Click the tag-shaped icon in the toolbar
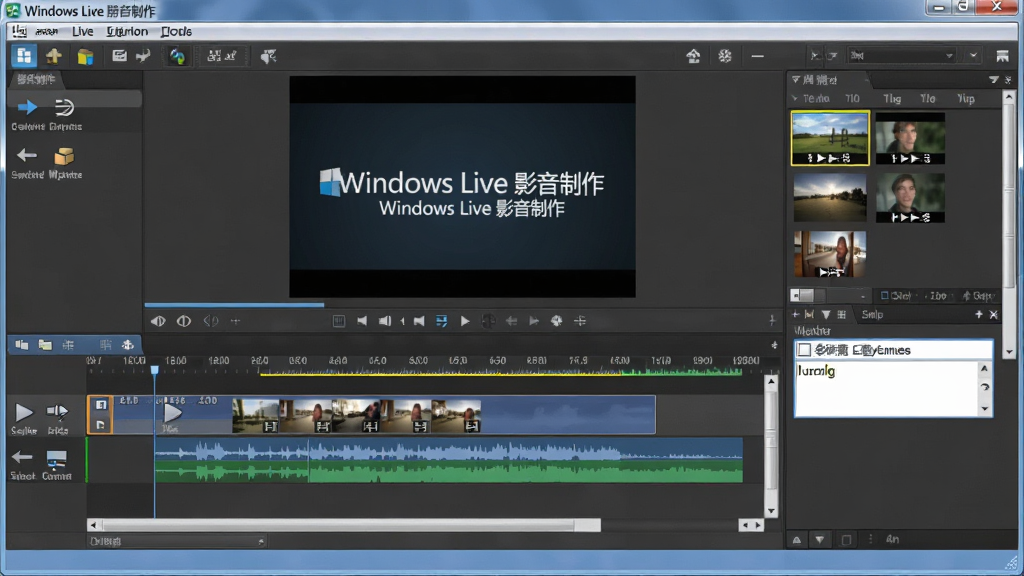Image resolution: width=1024 pixels, height=576 pixels. tap(268, 56)
